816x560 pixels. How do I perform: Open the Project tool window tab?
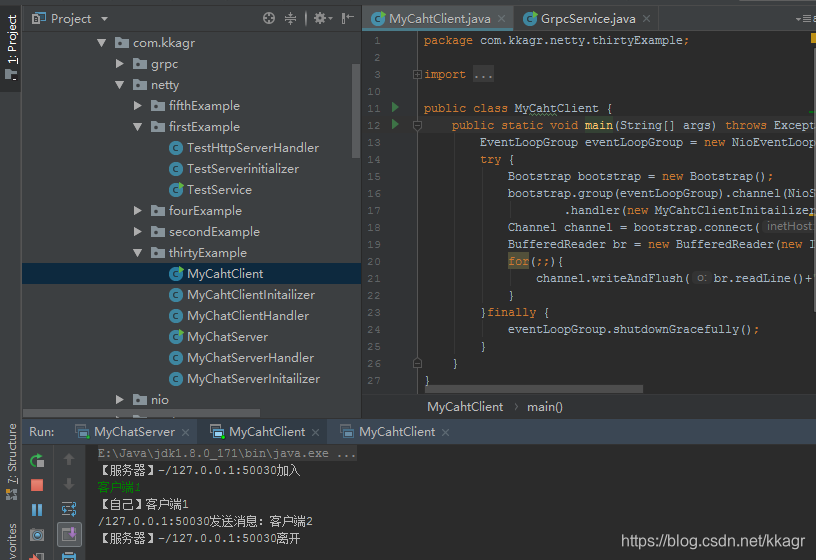[x=10, y=48]
